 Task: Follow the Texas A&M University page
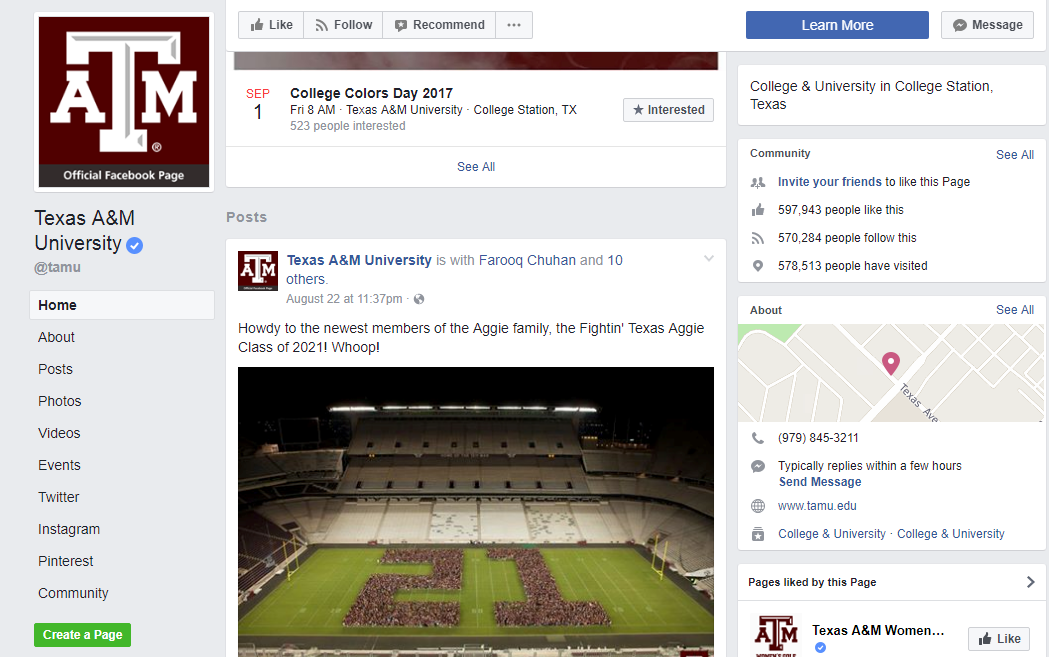pos(342,25)
